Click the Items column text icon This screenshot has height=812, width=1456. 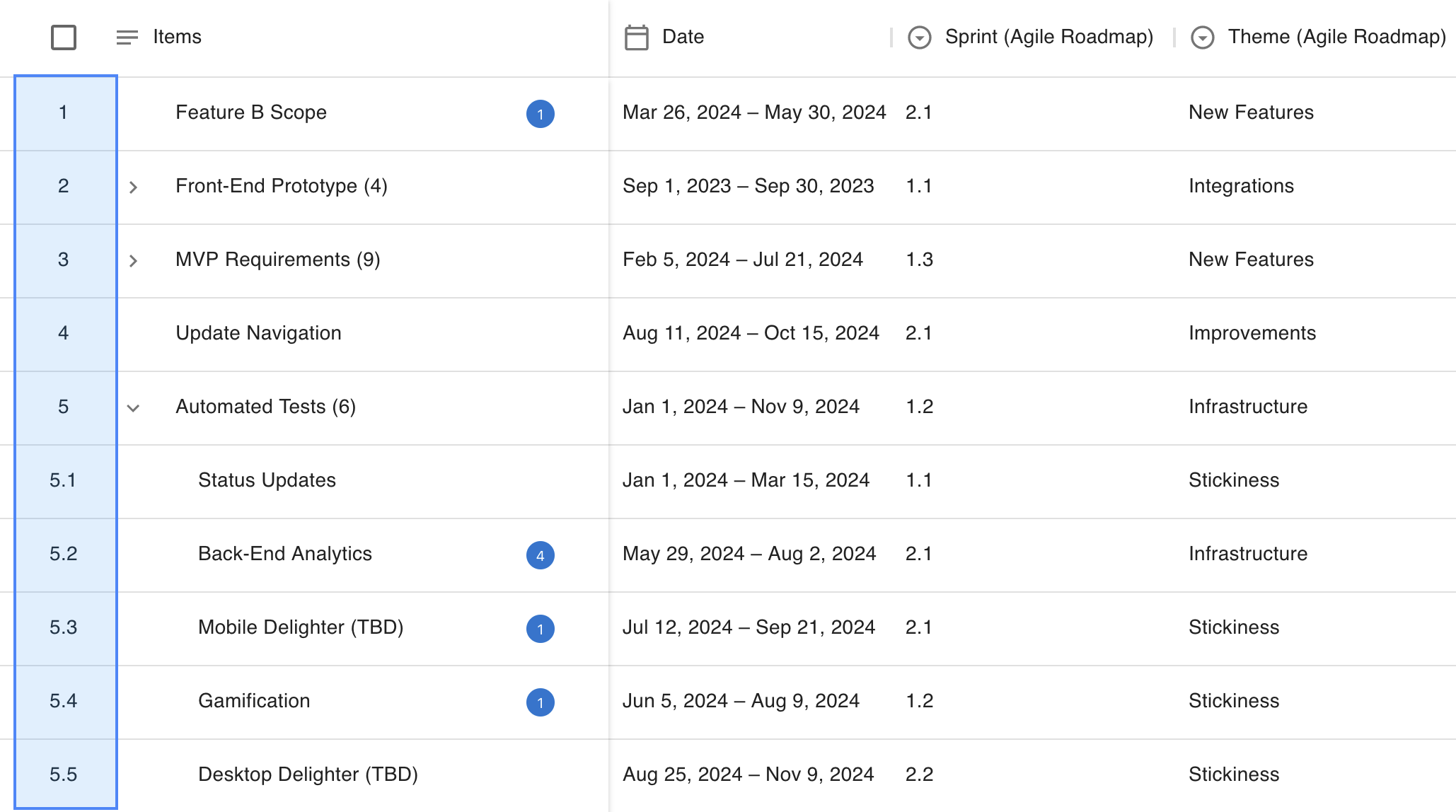point(127,37)
